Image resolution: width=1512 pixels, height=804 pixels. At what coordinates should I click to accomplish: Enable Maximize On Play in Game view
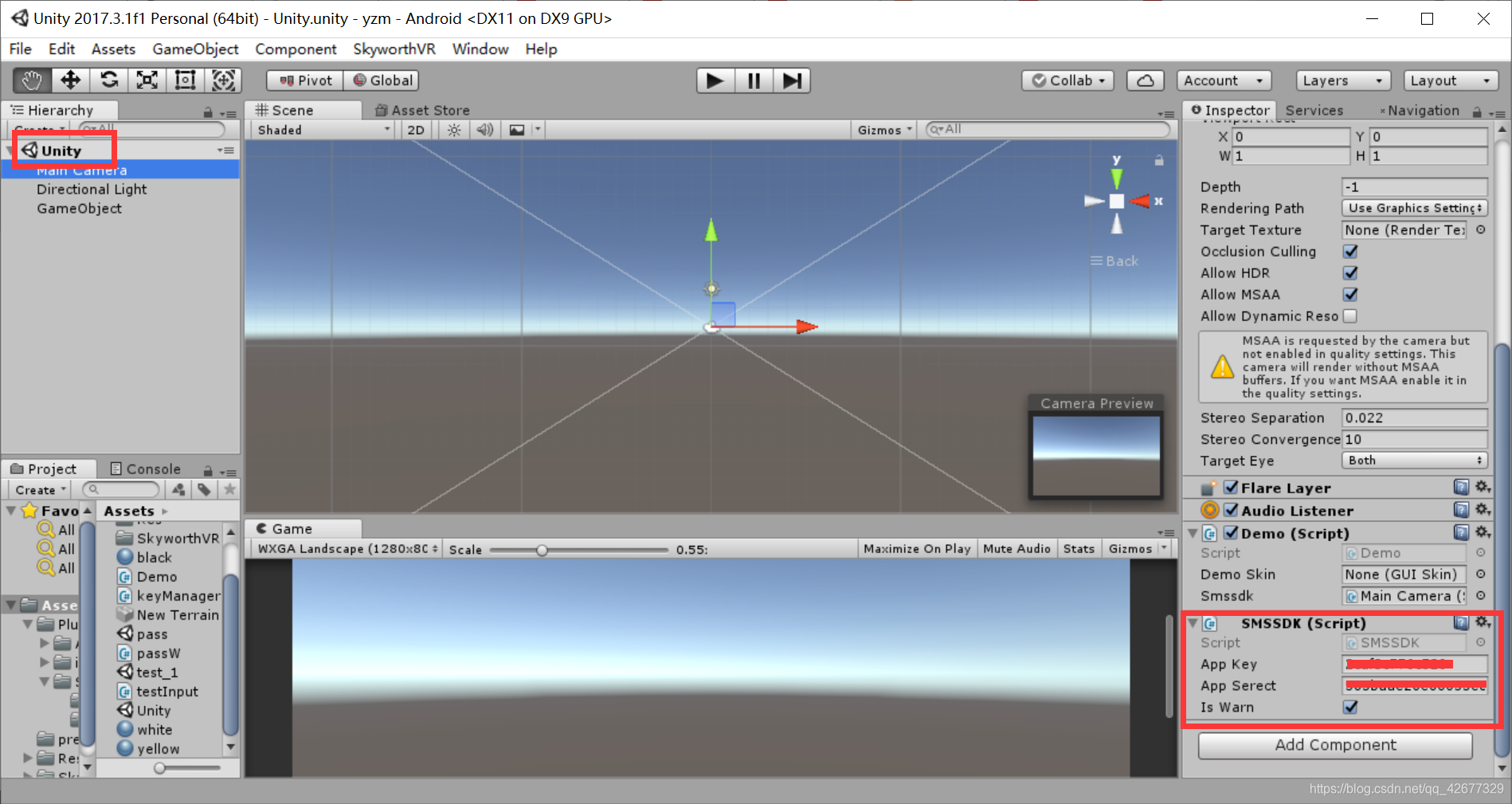[x=916, y=548]
